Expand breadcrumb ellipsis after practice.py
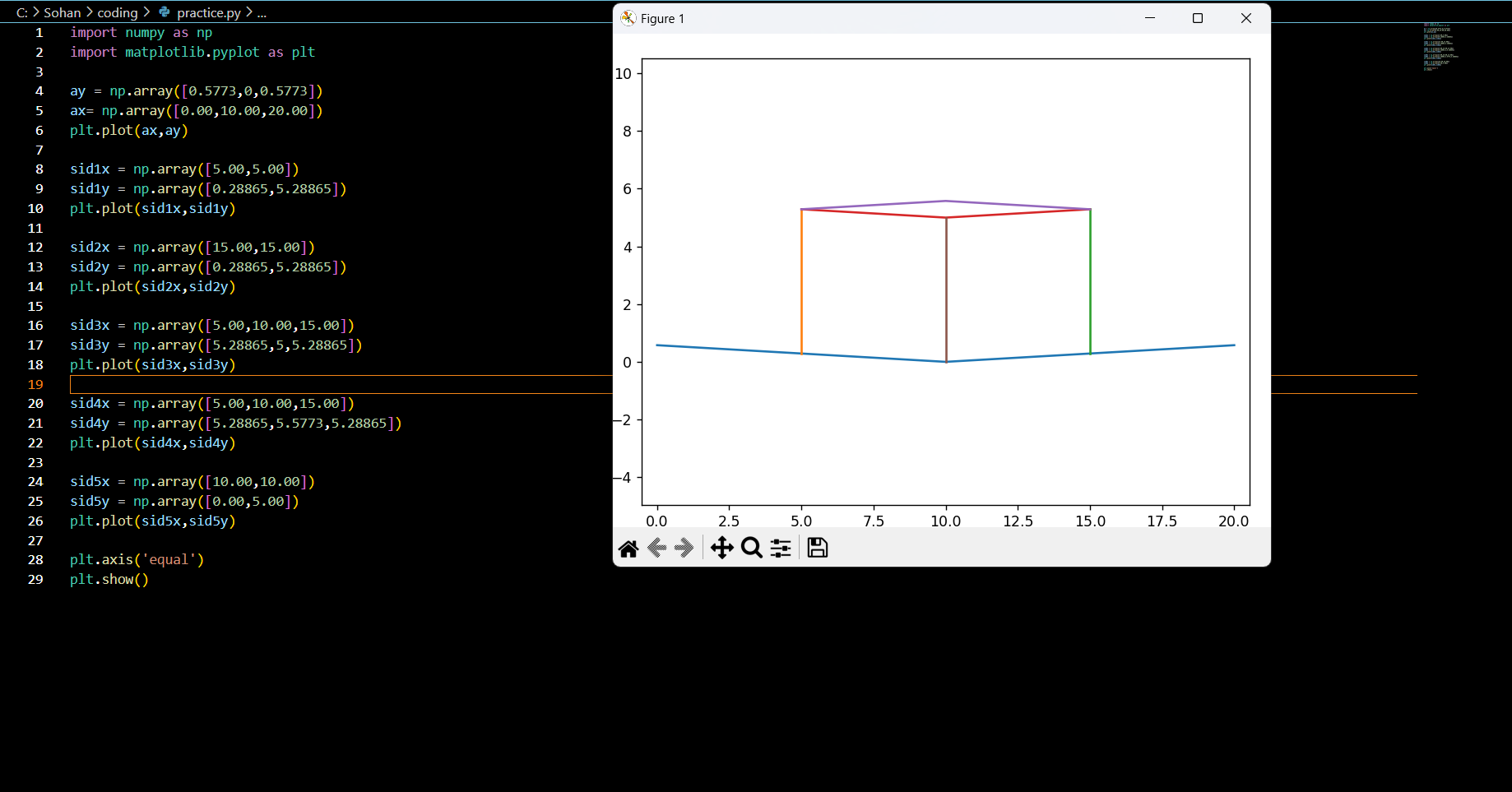The height and width of the screenshot is (792, 1512). coord(262,12)
